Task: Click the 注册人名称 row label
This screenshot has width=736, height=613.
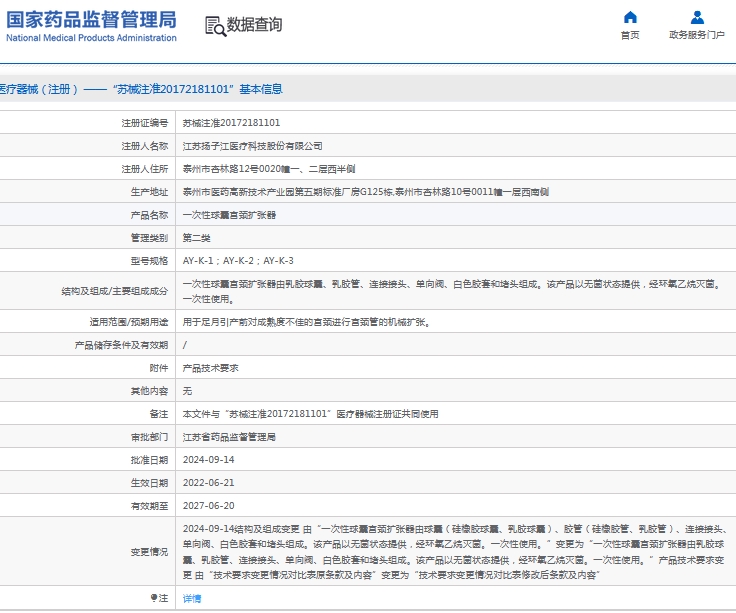Action: tap(145, 146)
